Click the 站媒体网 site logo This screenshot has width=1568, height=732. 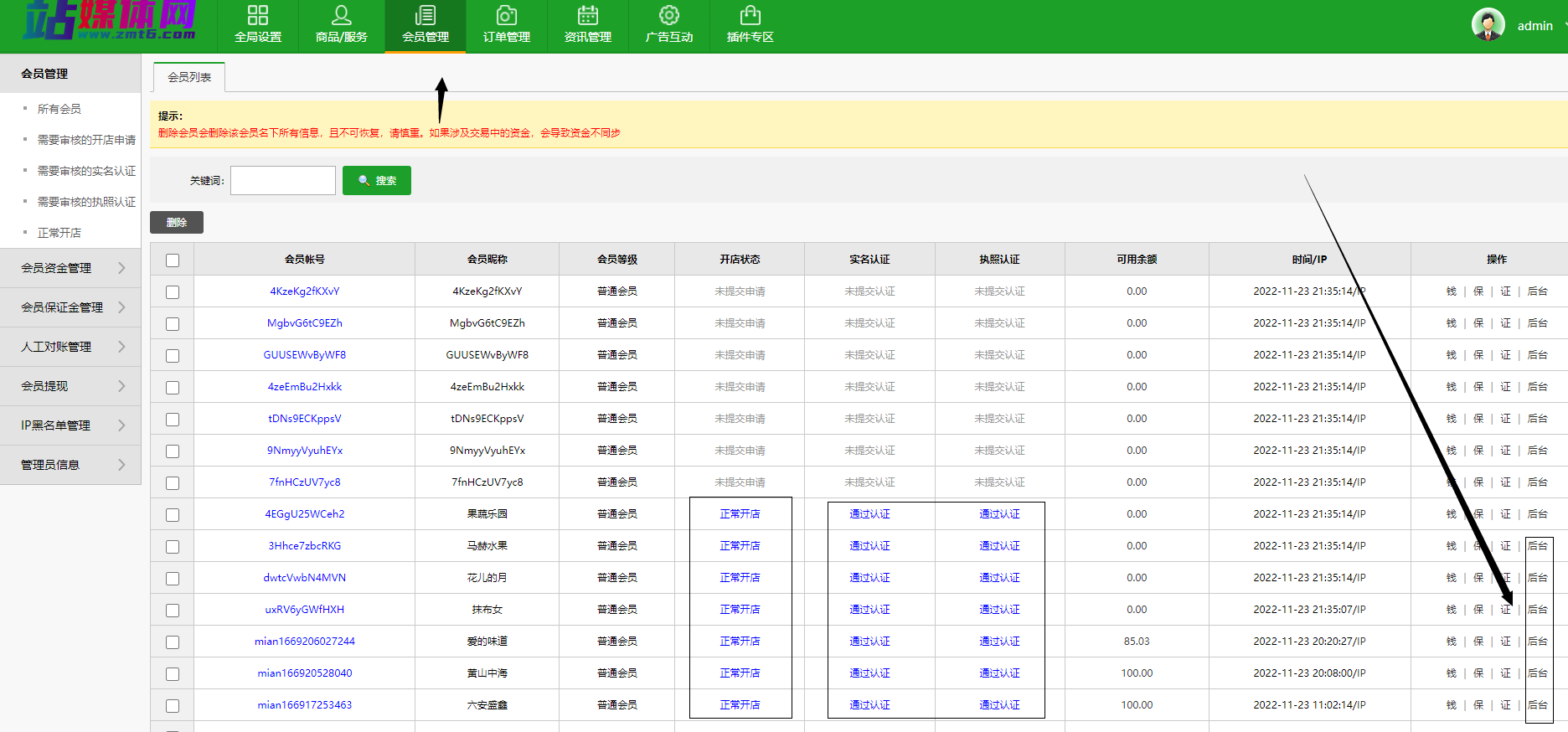click(x=110, y=20)
